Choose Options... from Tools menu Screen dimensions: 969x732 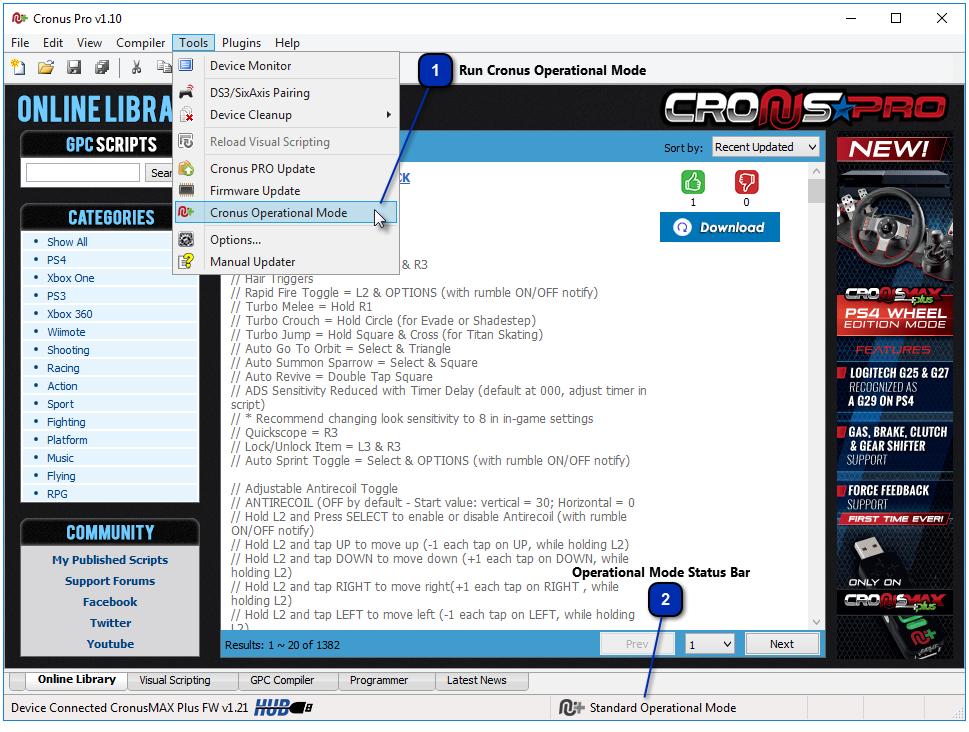[x=286, y=240]
